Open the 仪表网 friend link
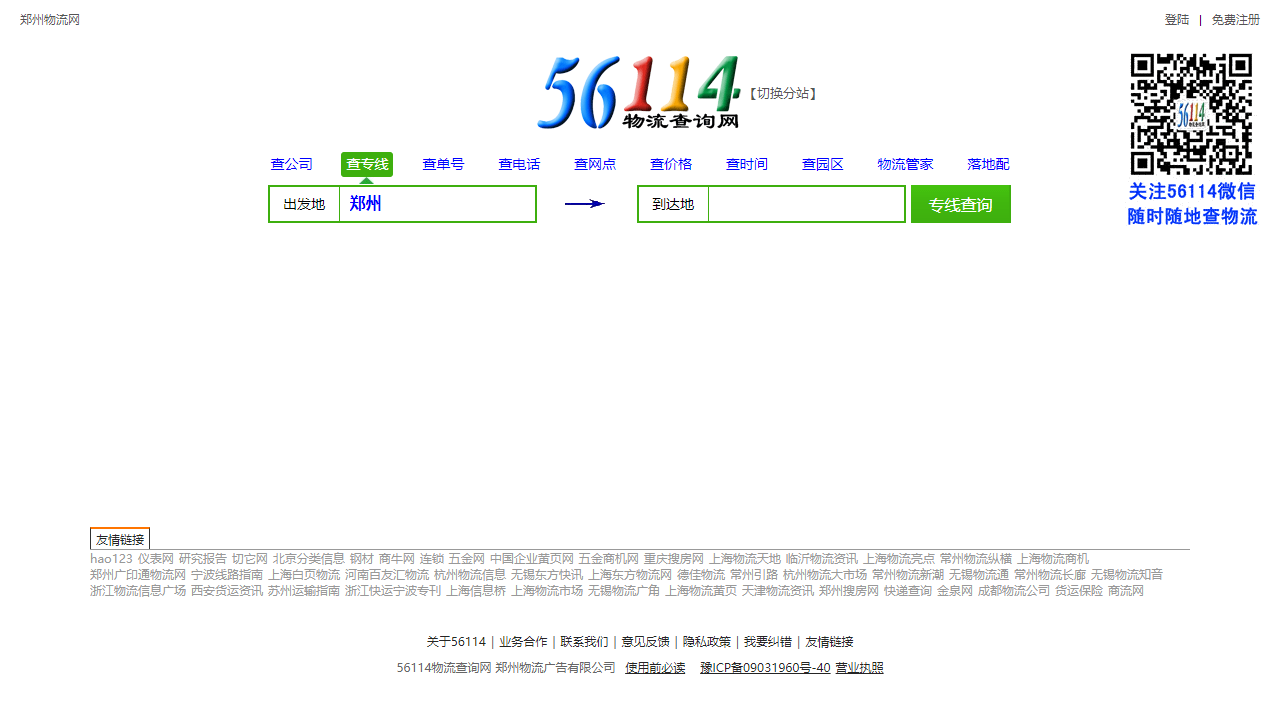 coord(156,559)
